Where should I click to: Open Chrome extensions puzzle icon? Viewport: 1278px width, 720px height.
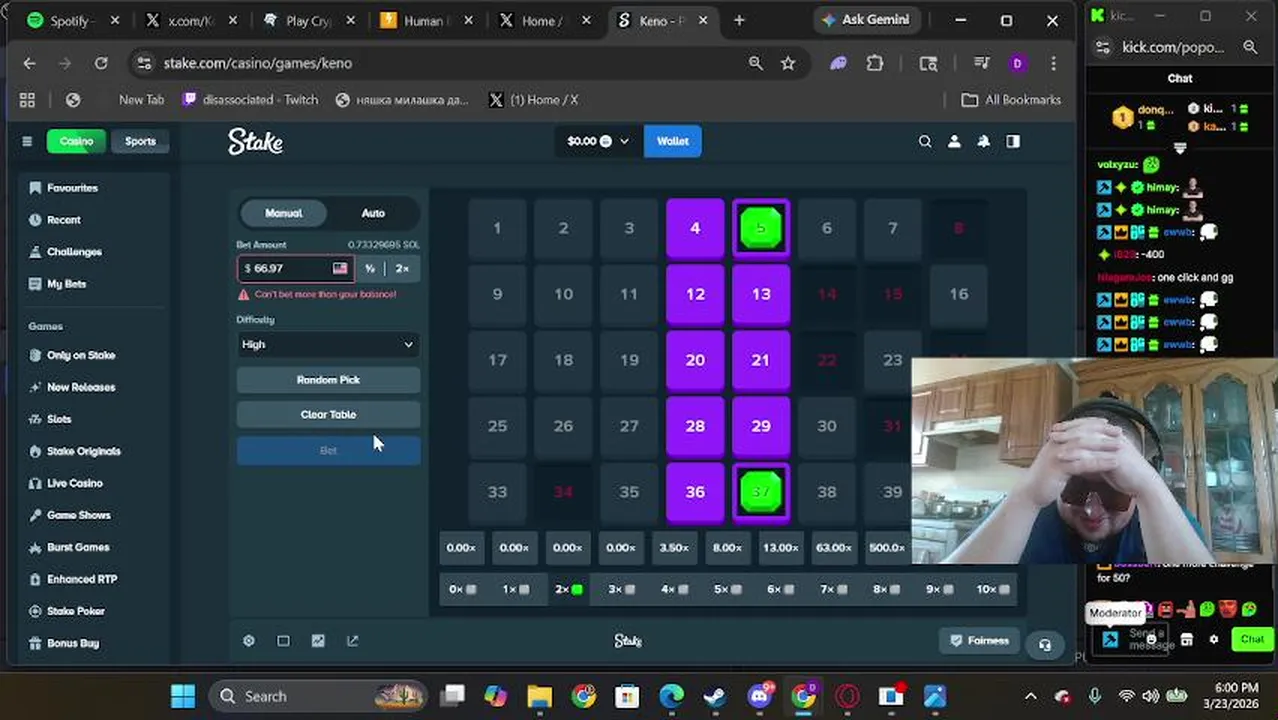pos(875,63)
